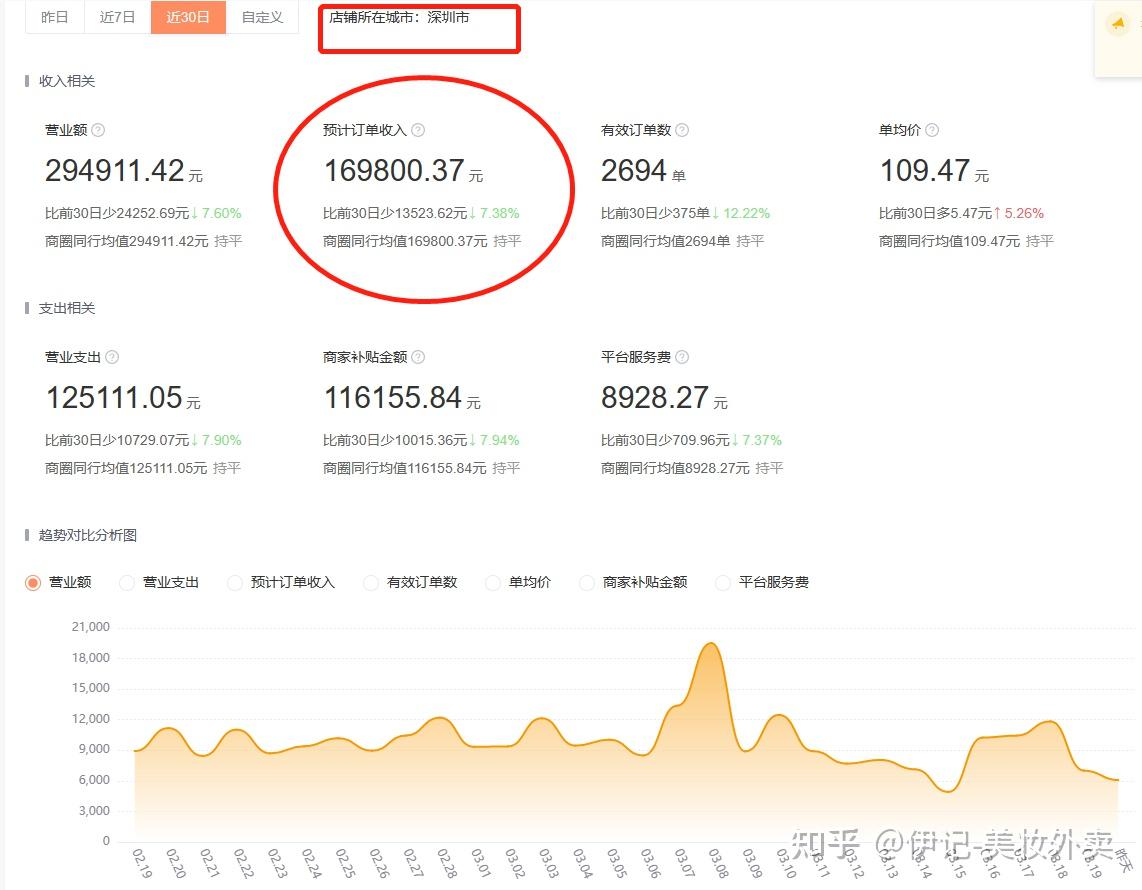The width and height of the screenshot is (1142, 890).
Task: Switch to the 近7日 date tab
Action: 117,17
